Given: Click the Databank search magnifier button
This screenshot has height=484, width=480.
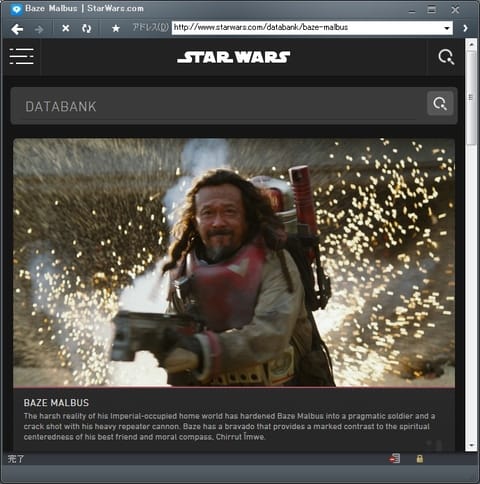Looking at the screenshot, I should point(440,104).
